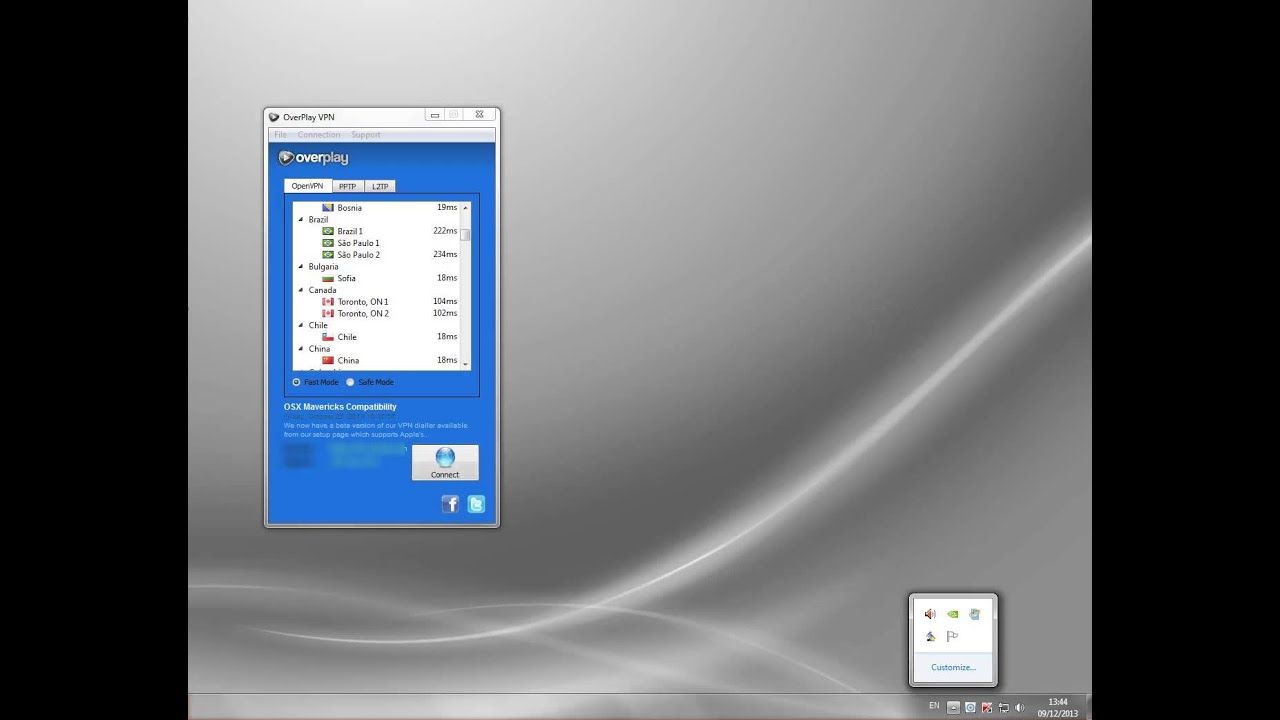The height and width of the screenshot is (720, 1280).
Task: Open the NVIDIA icon in tray popup
Action: [953, 614]
